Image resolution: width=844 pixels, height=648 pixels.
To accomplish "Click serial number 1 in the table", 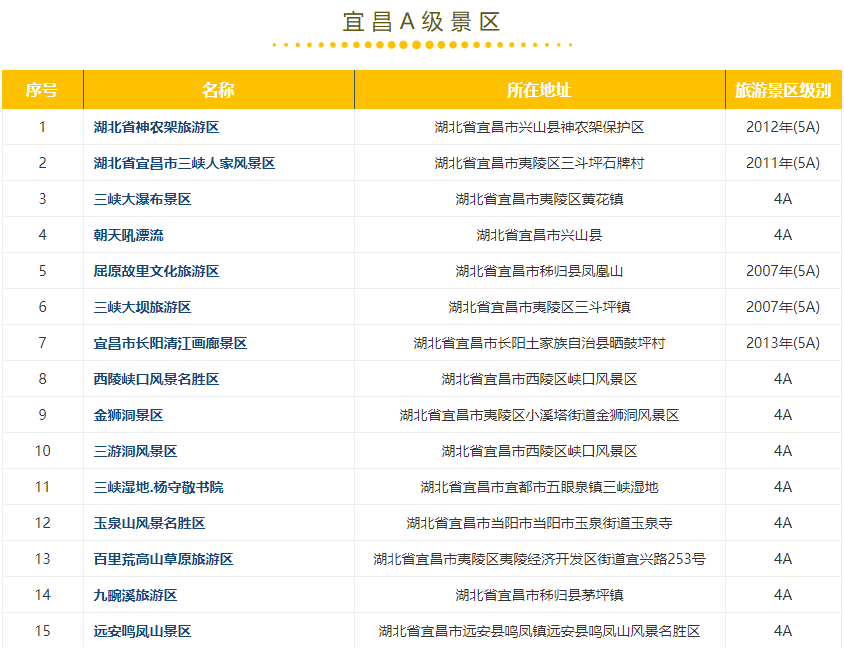I will [43, 127].
